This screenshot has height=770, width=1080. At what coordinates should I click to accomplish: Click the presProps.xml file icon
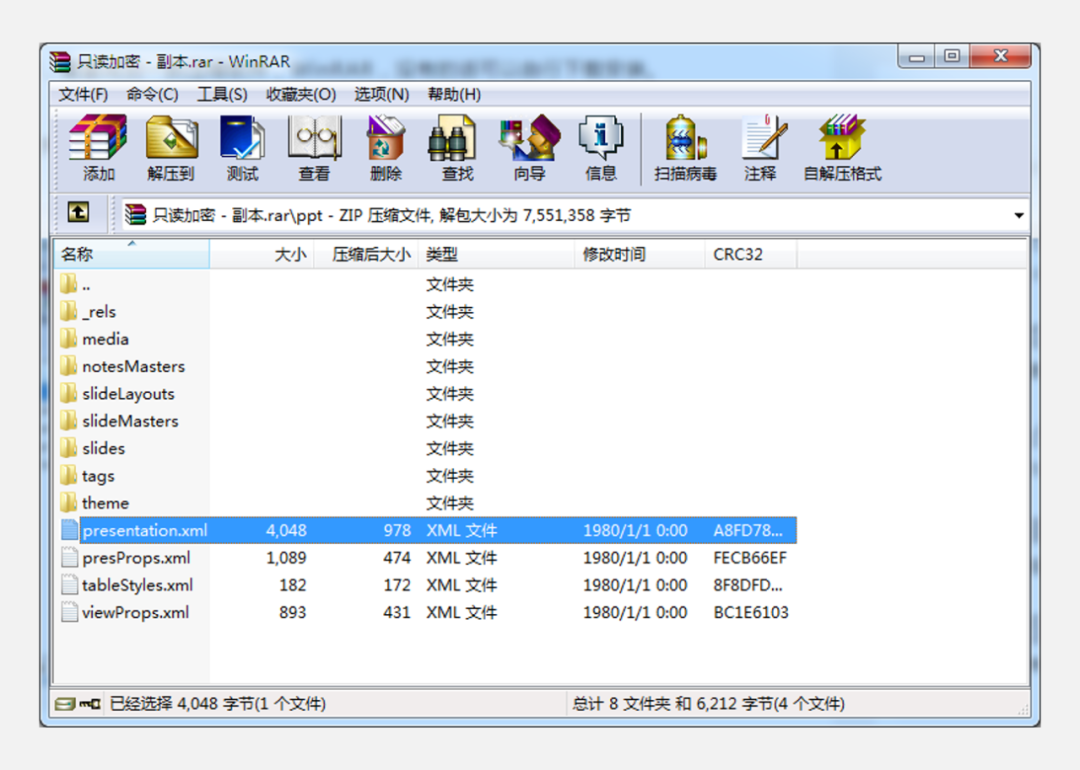pos(69,557)
